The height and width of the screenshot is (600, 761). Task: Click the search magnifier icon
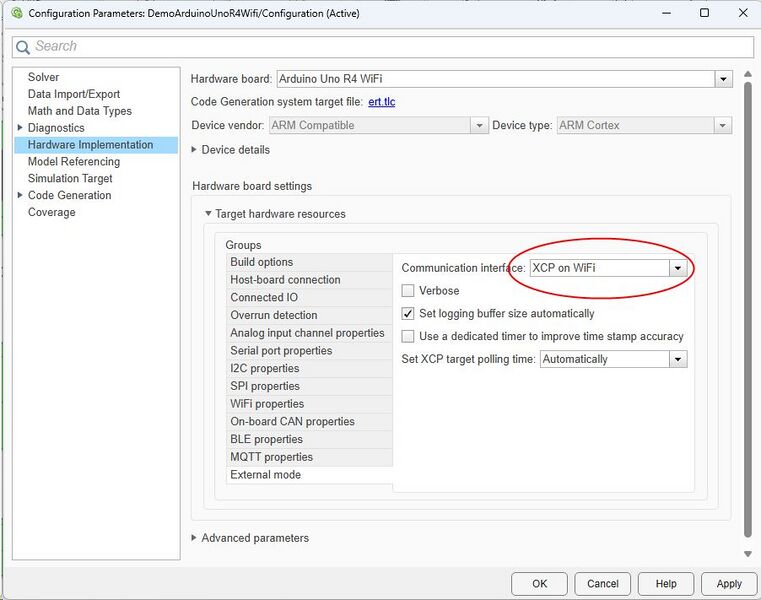coord(22,47)
